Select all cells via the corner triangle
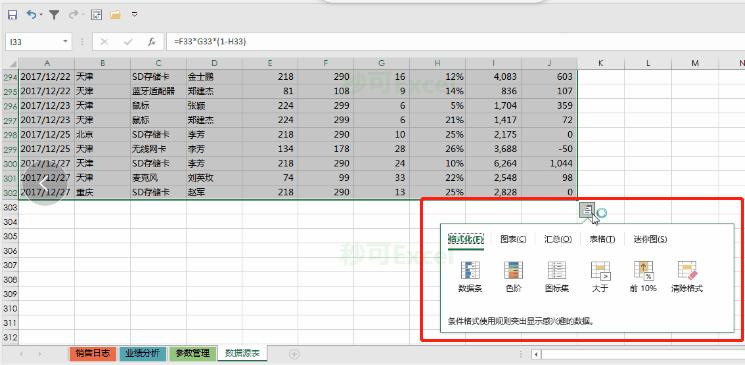 point(13,64)
